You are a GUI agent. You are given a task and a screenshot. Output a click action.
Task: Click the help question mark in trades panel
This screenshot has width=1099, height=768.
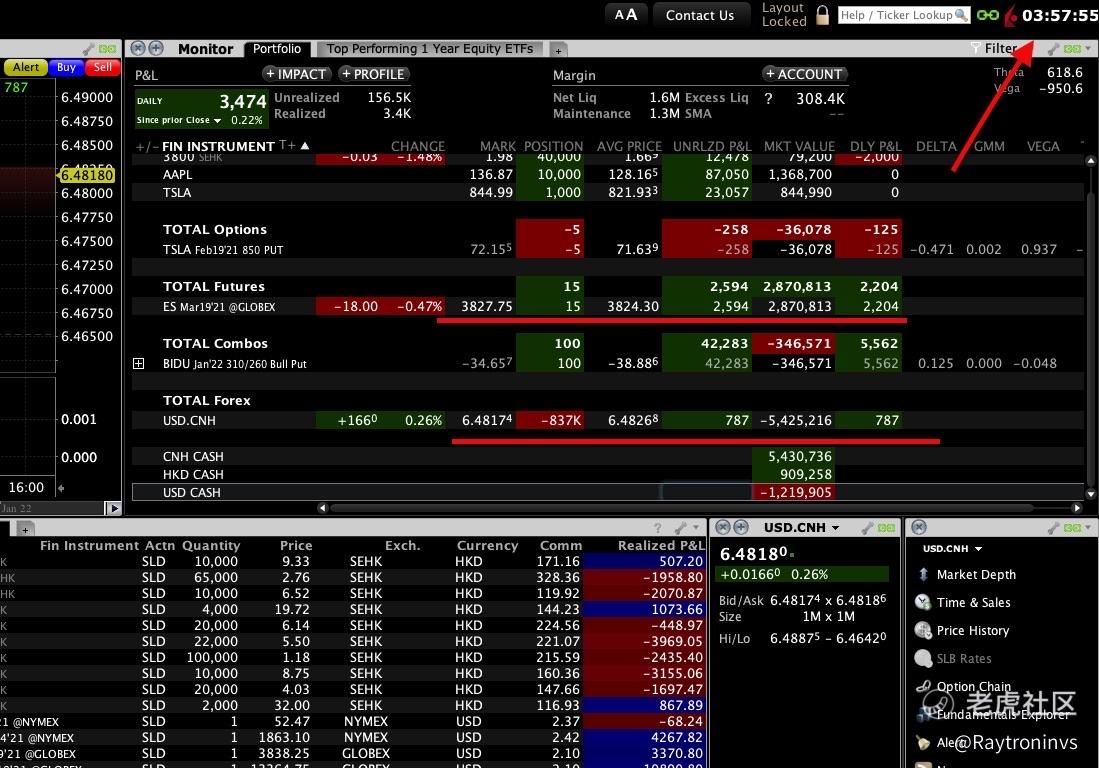pyautogui.click(x=657, y=528)
